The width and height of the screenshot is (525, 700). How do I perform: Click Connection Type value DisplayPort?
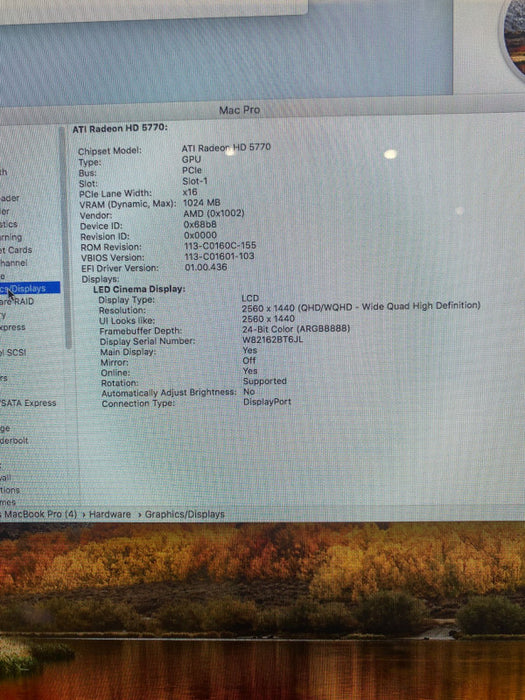point(267,402)
